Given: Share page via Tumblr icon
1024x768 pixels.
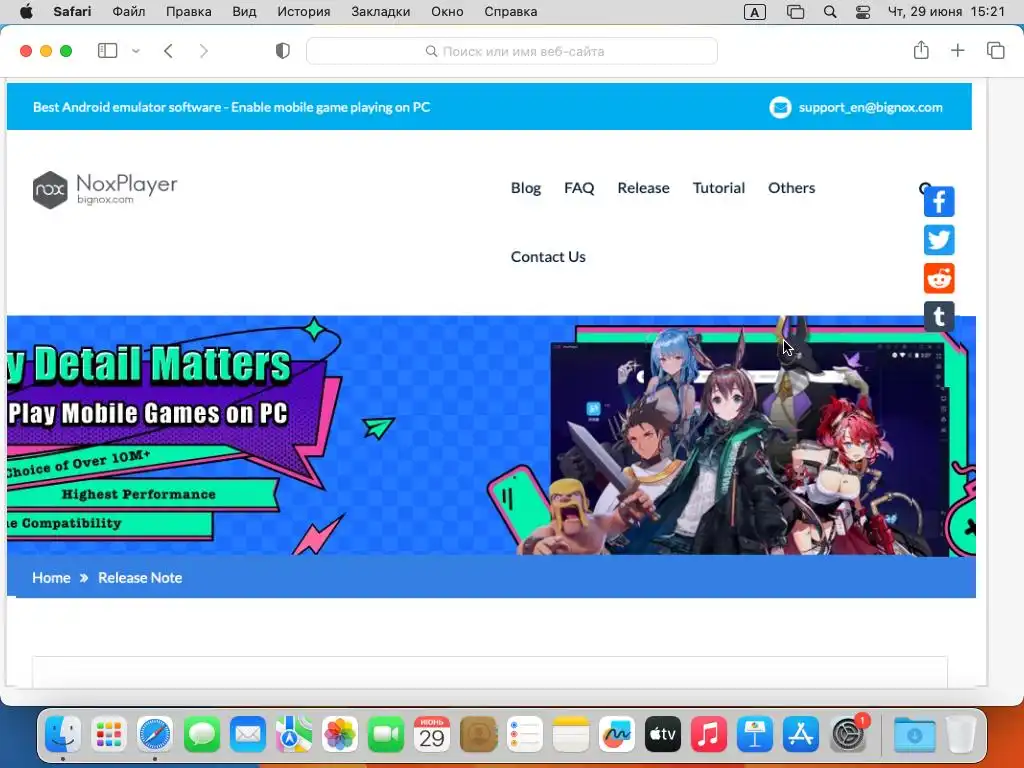Looking at the screenshot, I should [939, 317].
